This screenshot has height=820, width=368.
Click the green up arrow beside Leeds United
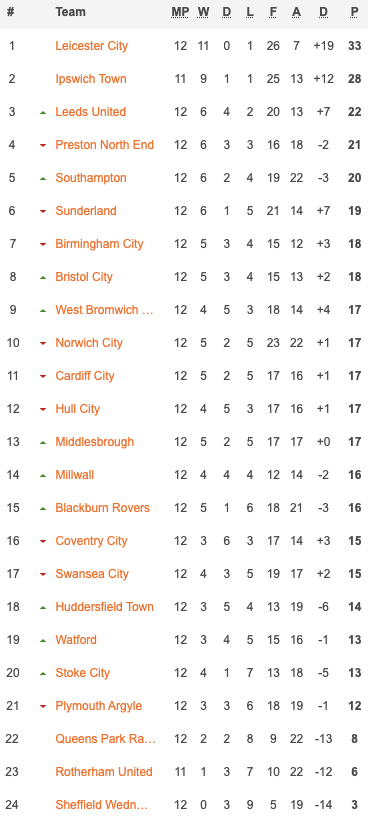point(43,112)
